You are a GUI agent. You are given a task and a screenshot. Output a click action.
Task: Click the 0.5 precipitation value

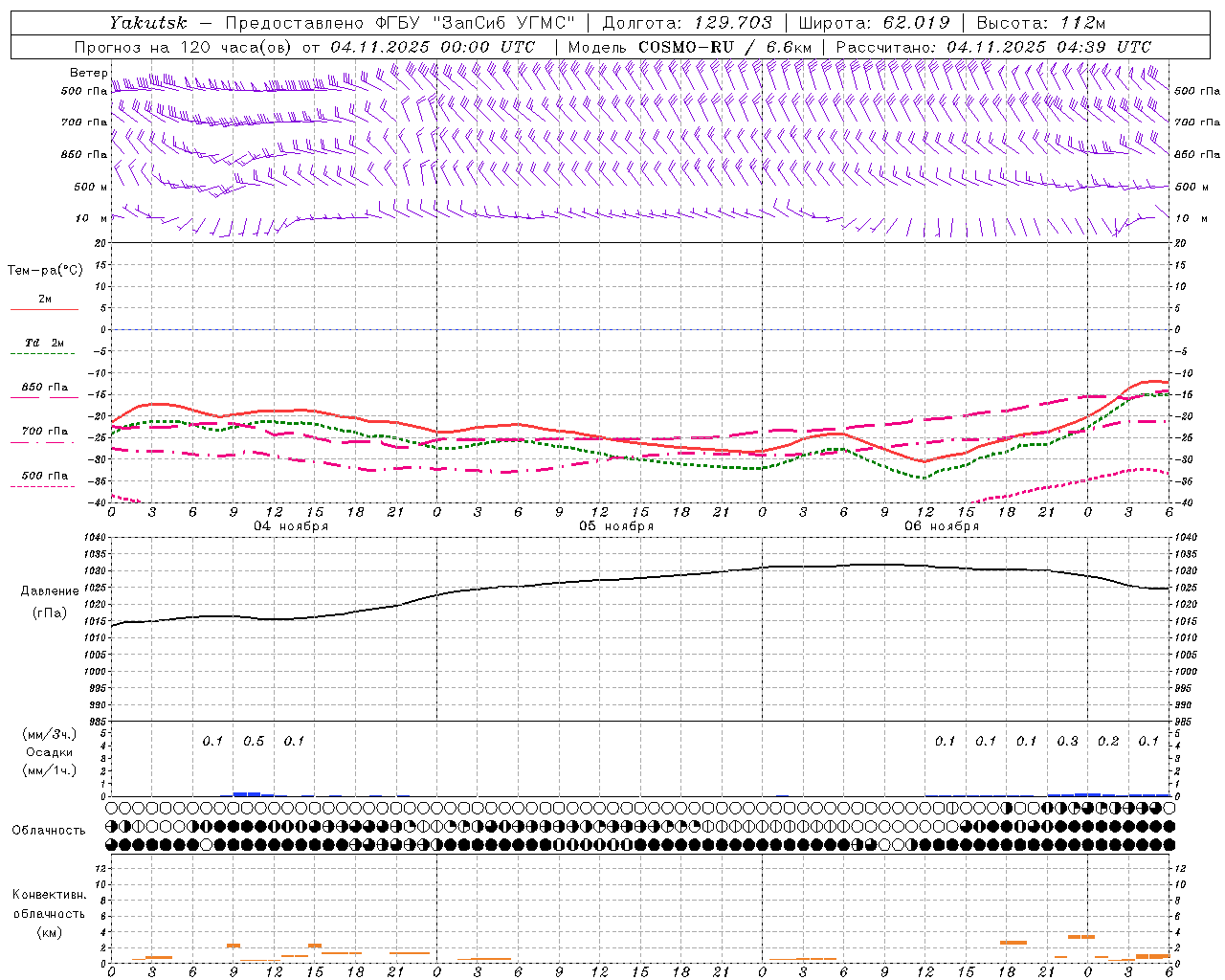point(254,742)
